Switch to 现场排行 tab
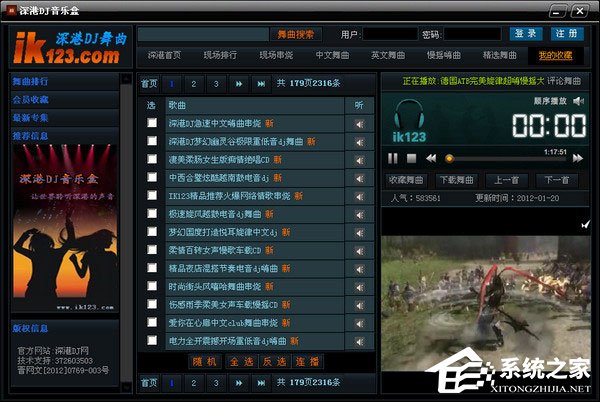 tap(220, 55)
